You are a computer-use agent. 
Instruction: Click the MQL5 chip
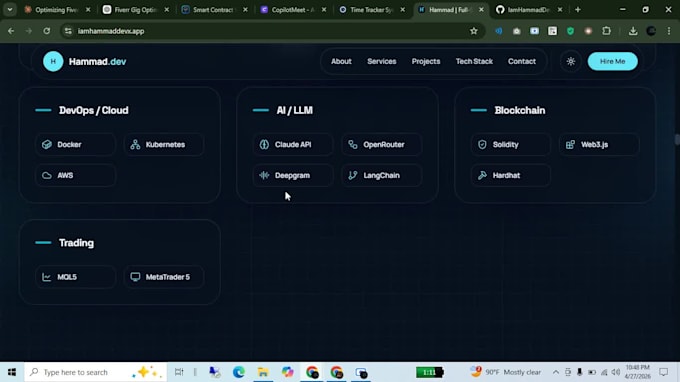pyautogui.click(x=75, y=277)
